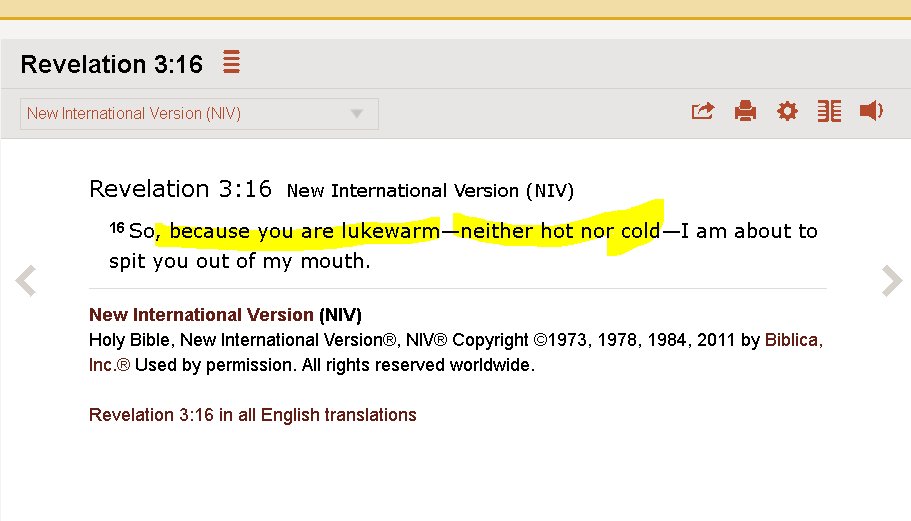Viewport: 911px width, 521px height.
Task: Click the share passage icon
Action: tap(702, 110)
